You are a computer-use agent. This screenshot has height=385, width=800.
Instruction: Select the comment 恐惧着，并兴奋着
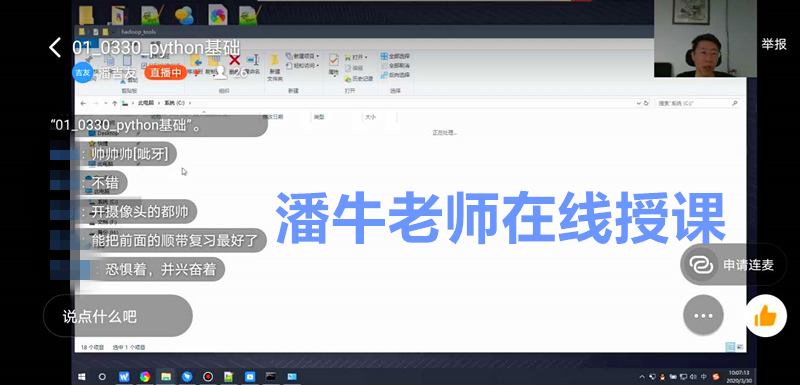161,269
